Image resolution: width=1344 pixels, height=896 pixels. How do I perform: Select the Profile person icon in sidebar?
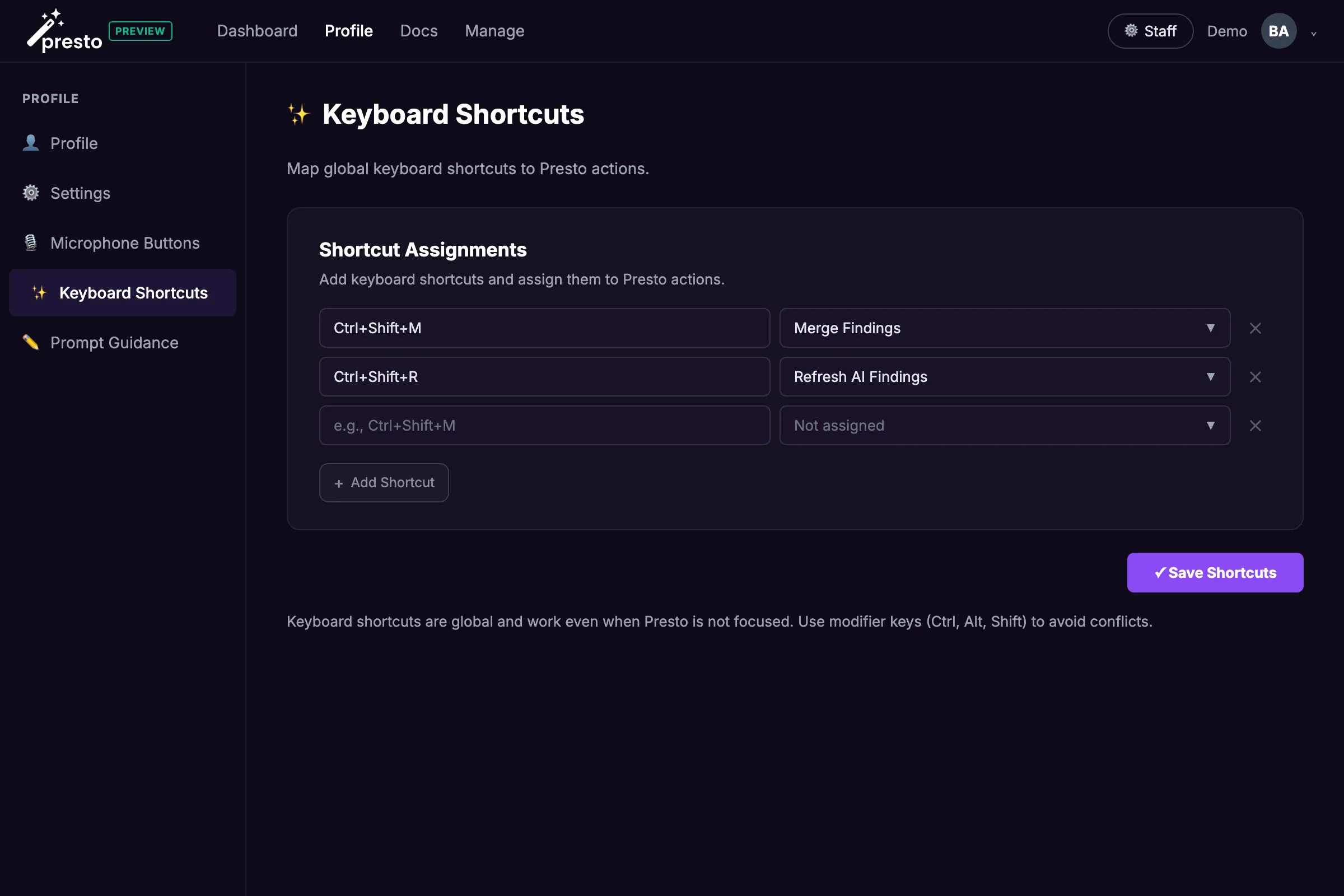[31, 143]
